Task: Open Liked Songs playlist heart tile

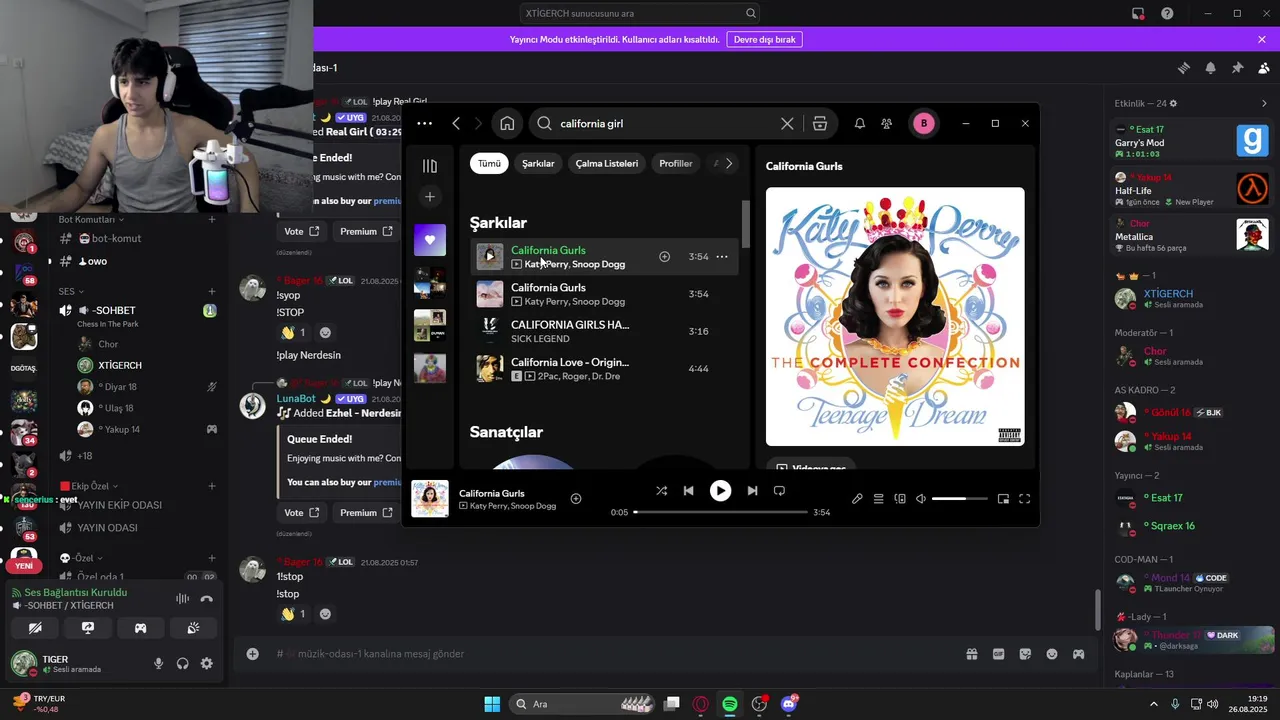Action: 430,240
